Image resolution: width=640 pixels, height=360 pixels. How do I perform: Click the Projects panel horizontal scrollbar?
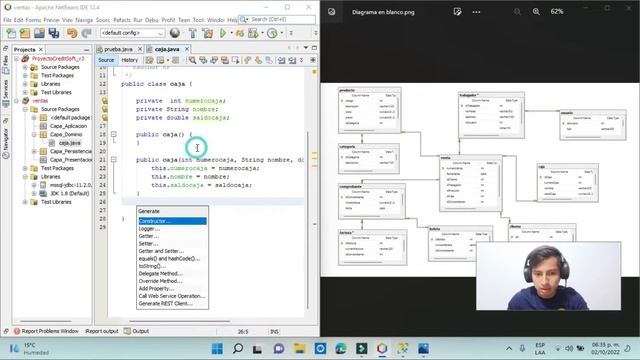pyautogui.click(x=47, y=321)
